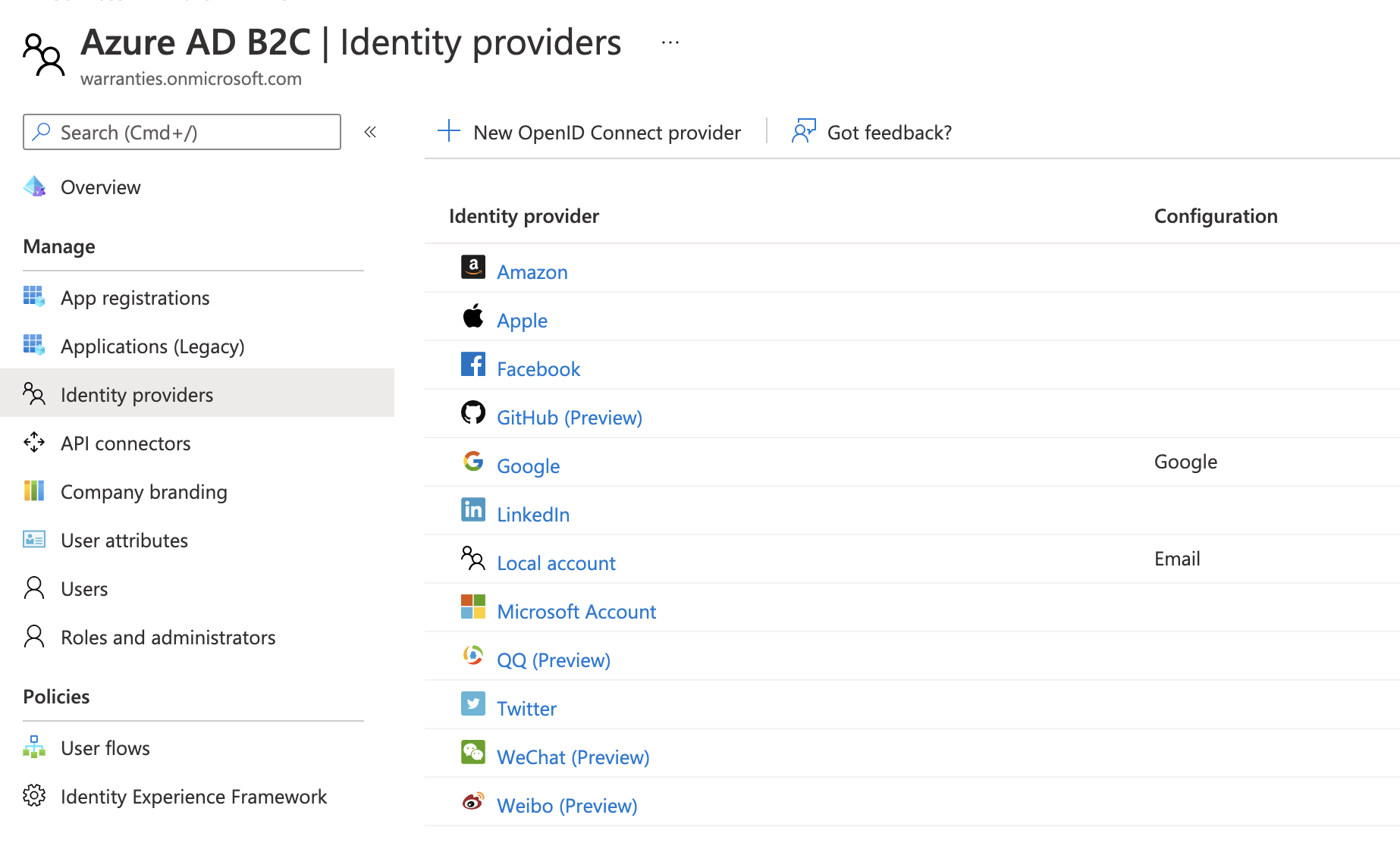Click Got feedback? button
Image resolution: width=1400 pixels, height=846 pixels.
871,132
